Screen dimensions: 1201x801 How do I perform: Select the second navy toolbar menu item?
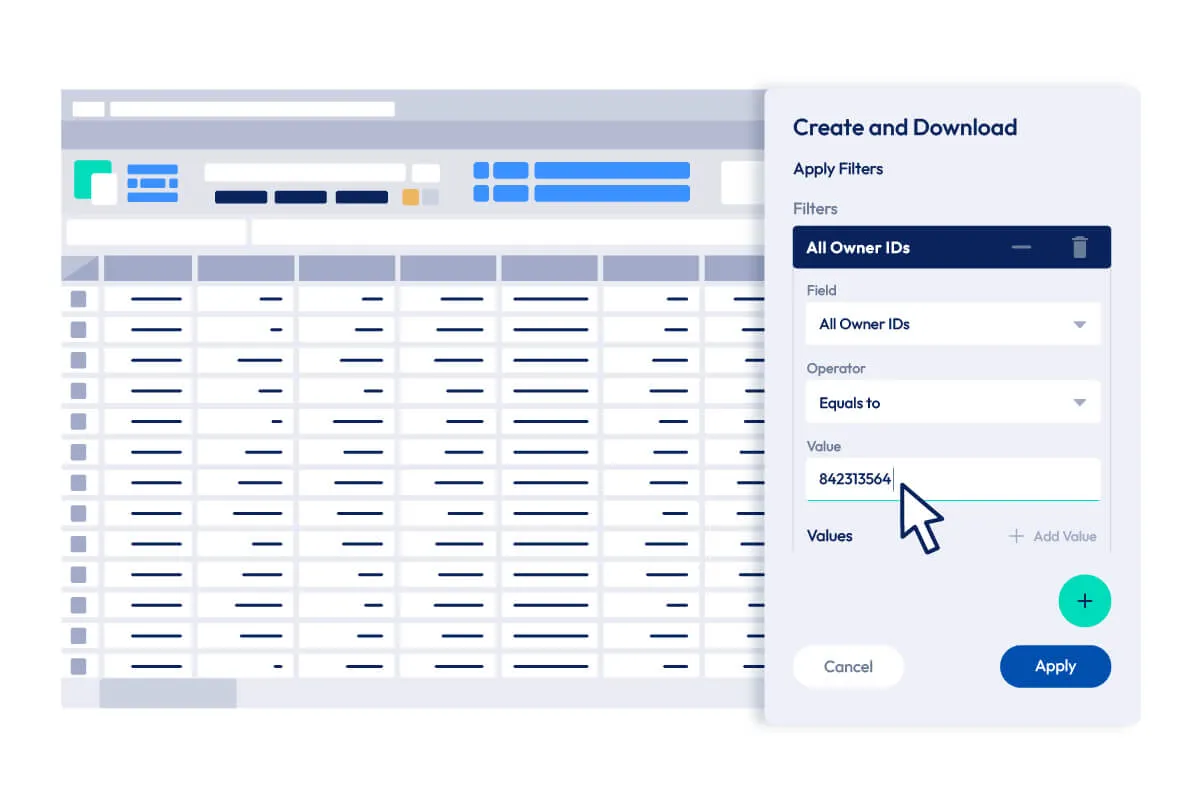301,197
